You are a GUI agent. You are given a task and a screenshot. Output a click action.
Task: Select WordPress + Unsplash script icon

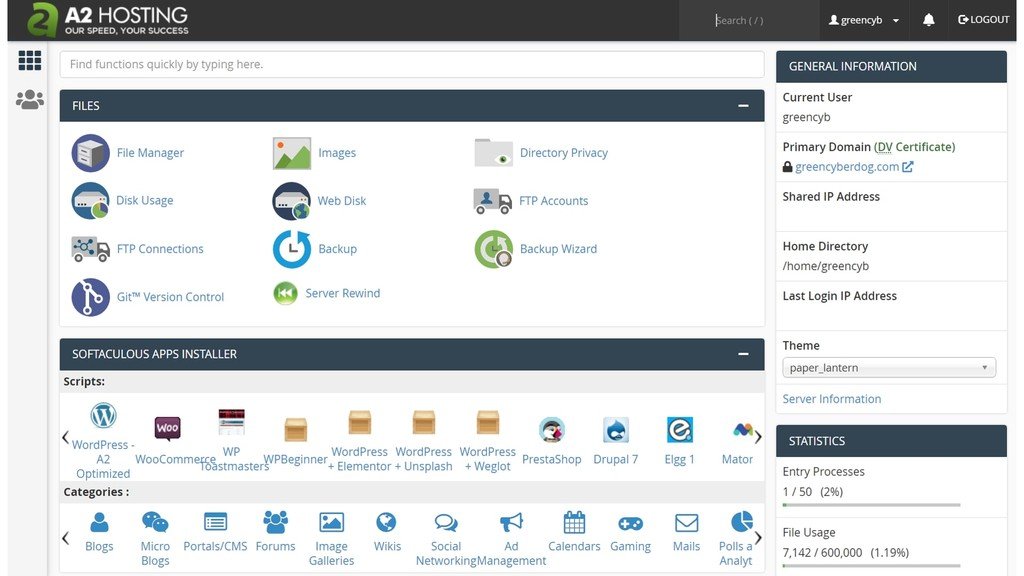point(423,423)
